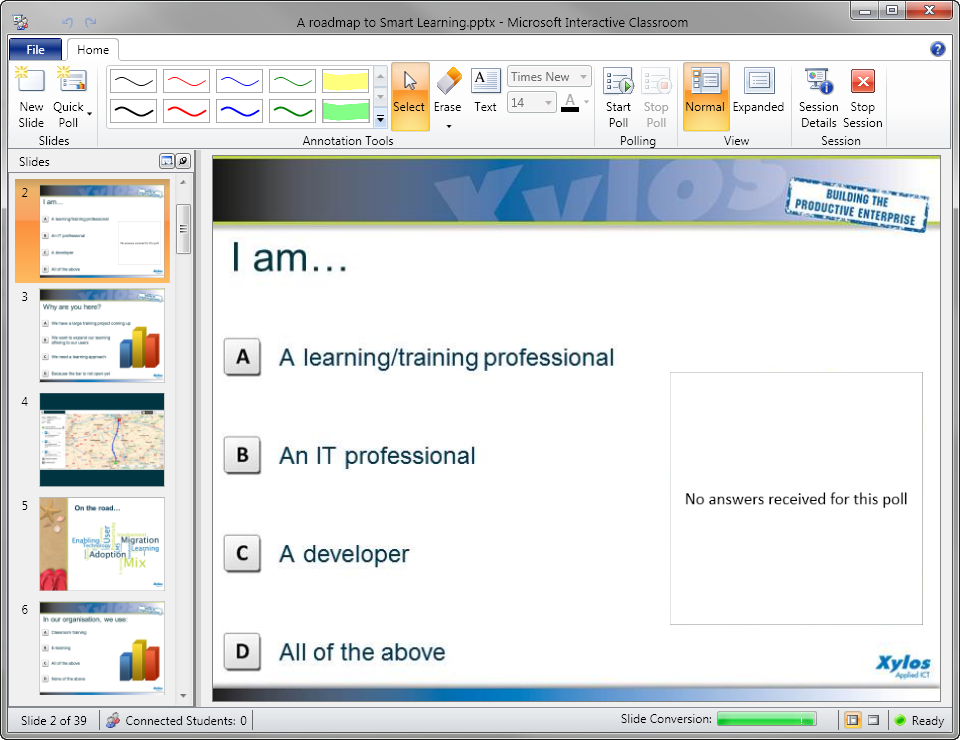Open slide 3 thumbnail "Why are you here?"
960x740 pixels.
click(x=102, y=335)
